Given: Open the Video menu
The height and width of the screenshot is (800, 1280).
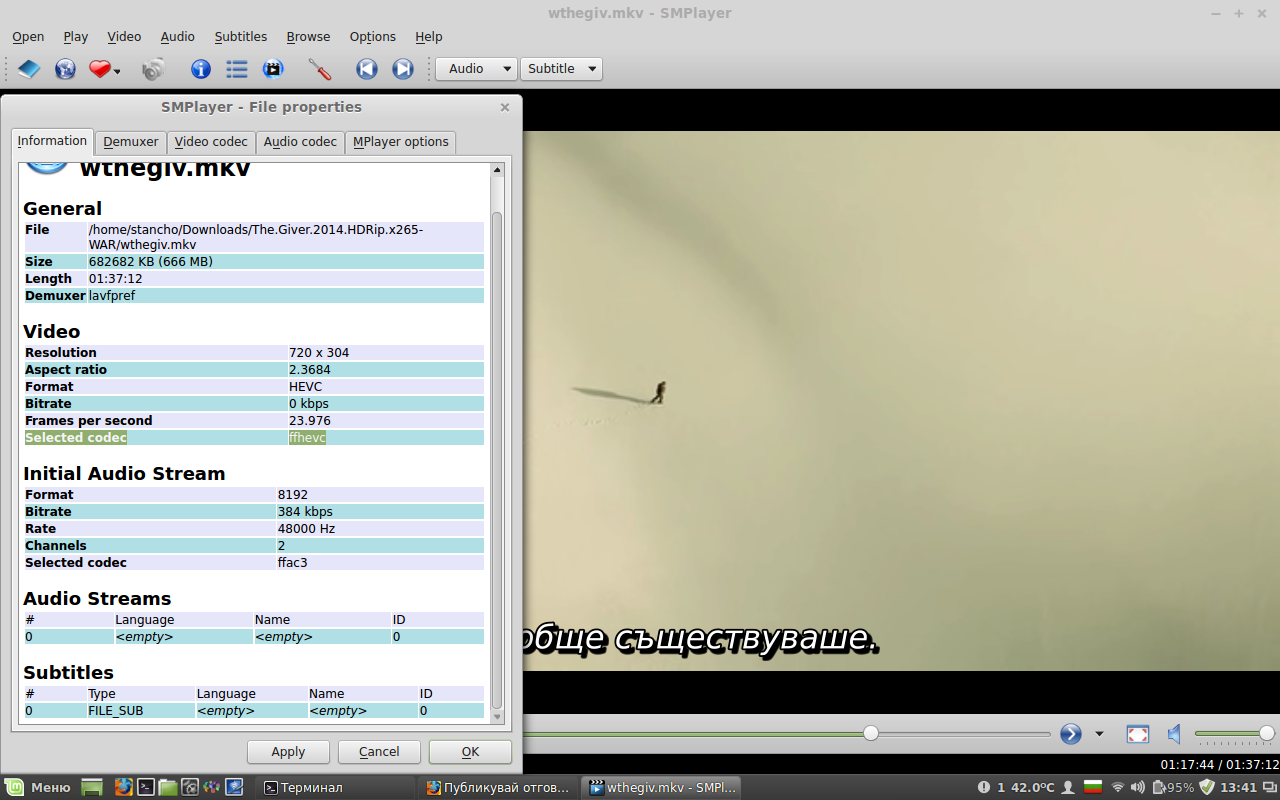Looking at the screenshot, I should pos(124,37).
